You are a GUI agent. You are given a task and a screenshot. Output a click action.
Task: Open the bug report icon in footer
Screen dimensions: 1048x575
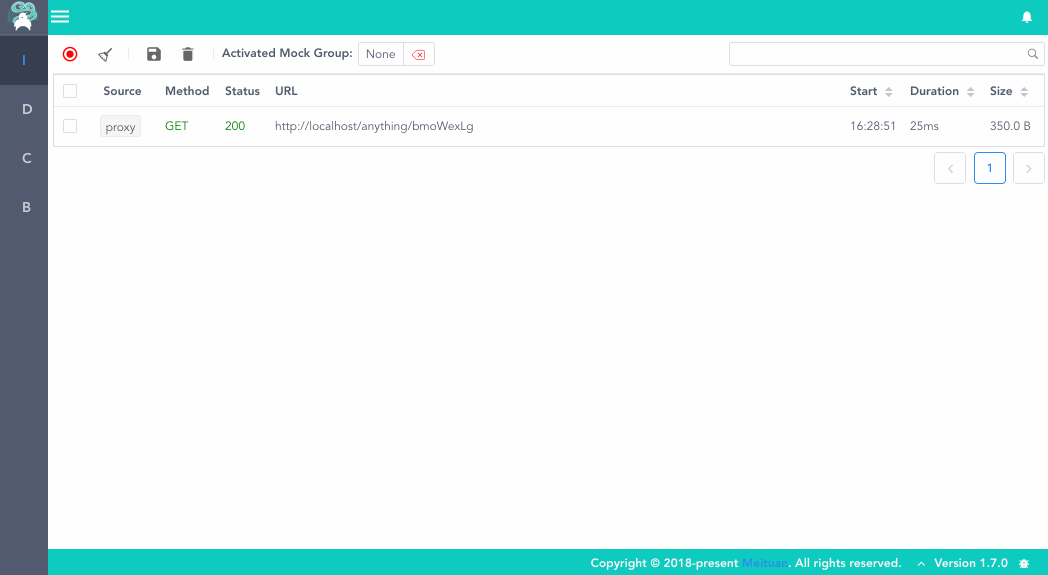[x=1024, y=564]
